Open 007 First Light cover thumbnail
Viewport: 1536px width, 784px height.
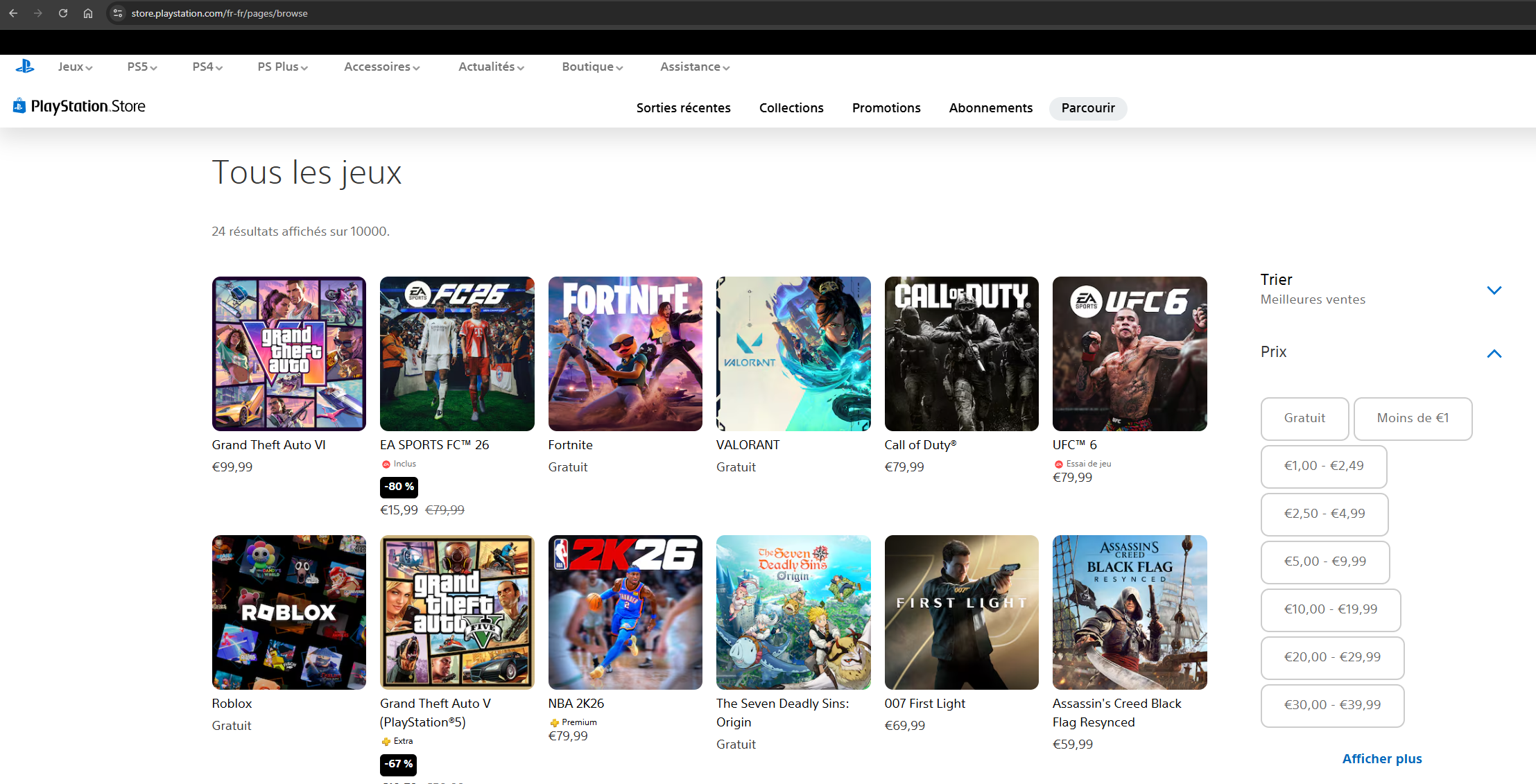click(x=962, y=612)
